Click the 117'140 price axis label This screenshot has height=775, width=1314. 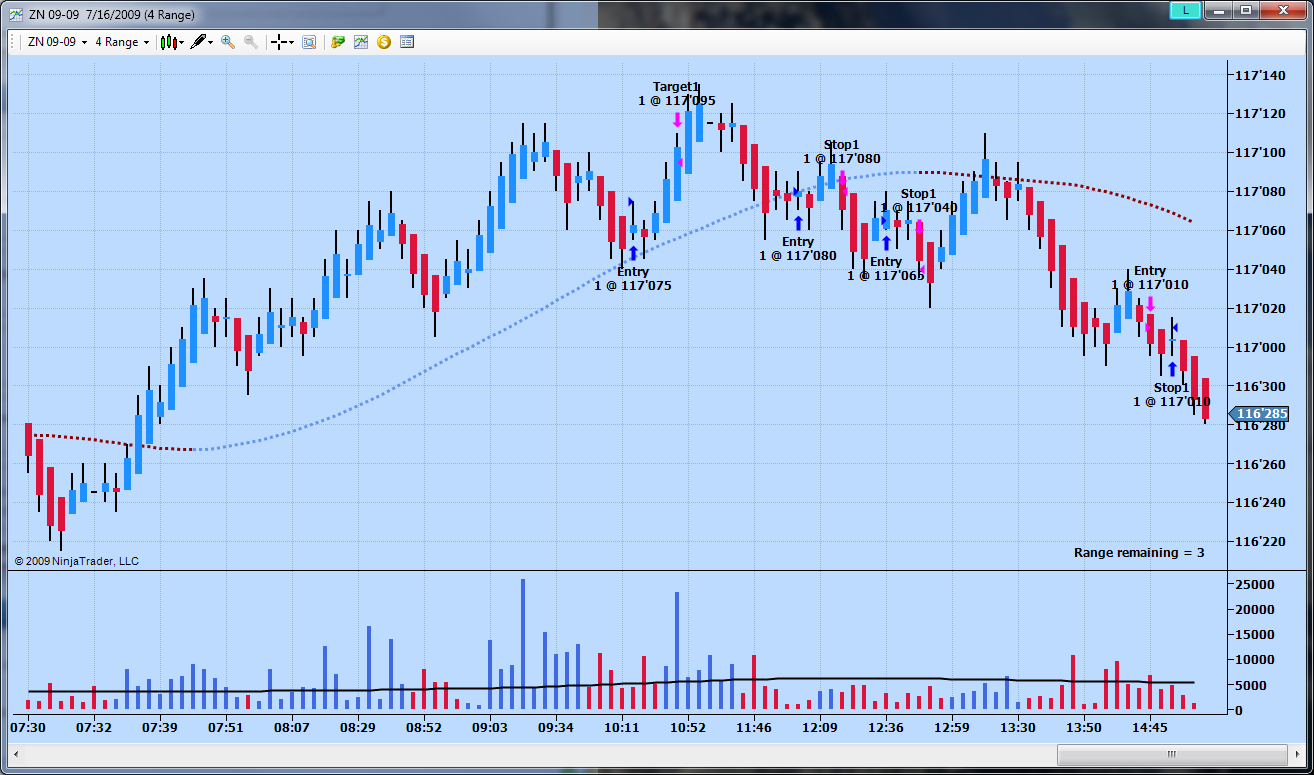1260,76
